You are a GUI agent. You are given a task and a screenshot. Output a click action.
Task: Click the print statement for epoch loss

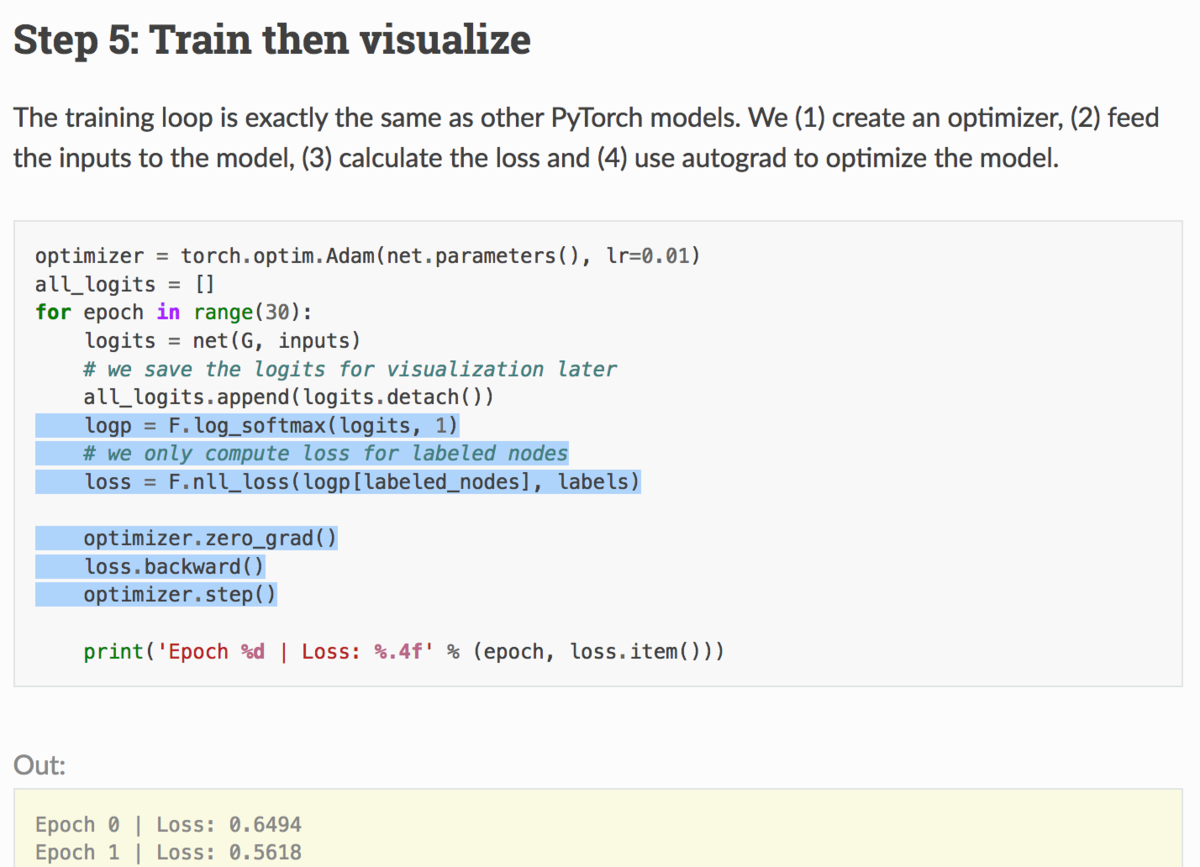pos(404,652)
